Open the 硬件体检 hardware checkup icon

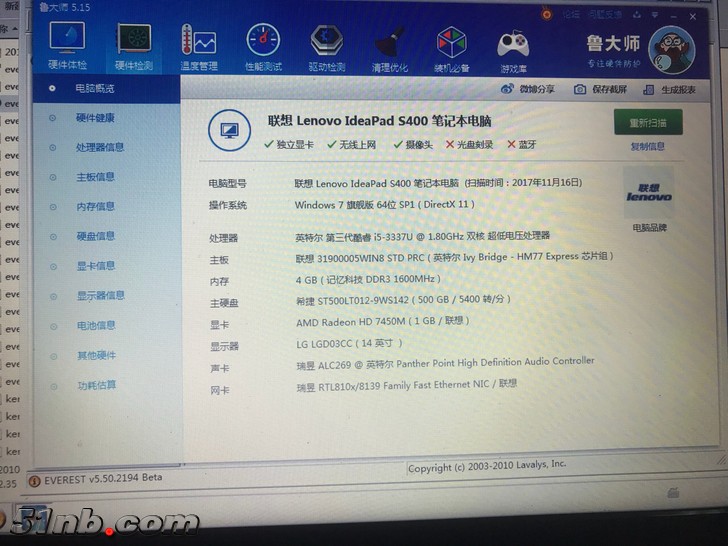67,46
